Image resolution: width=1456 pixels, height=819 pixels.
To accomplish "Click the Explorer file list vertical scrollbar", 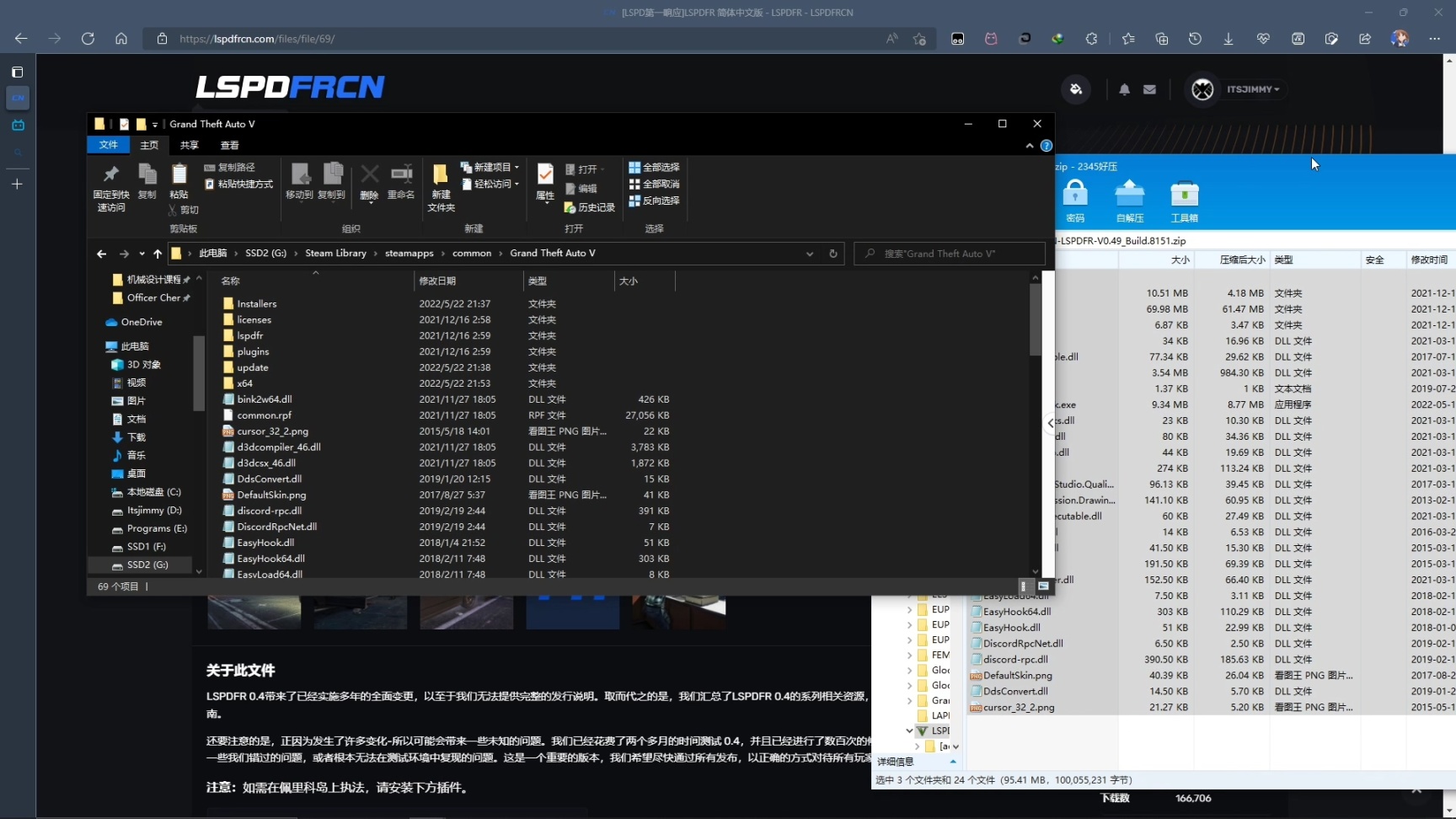I will (x=1036, y=320).
